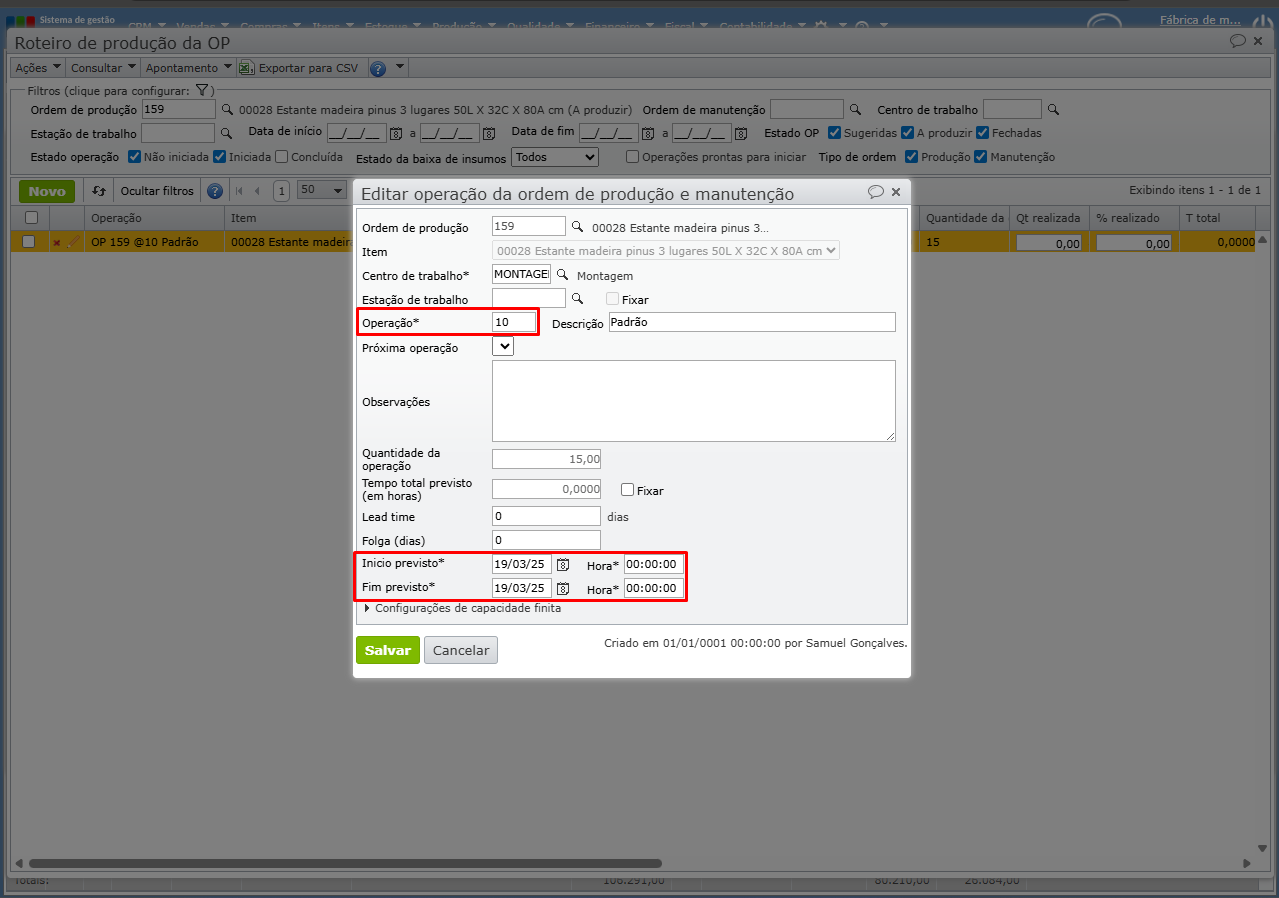Image resolution: width=1279 pixels, height=898 pixels.
Task: Click the funnel filter configuration icon
Action: pos(202,91)
